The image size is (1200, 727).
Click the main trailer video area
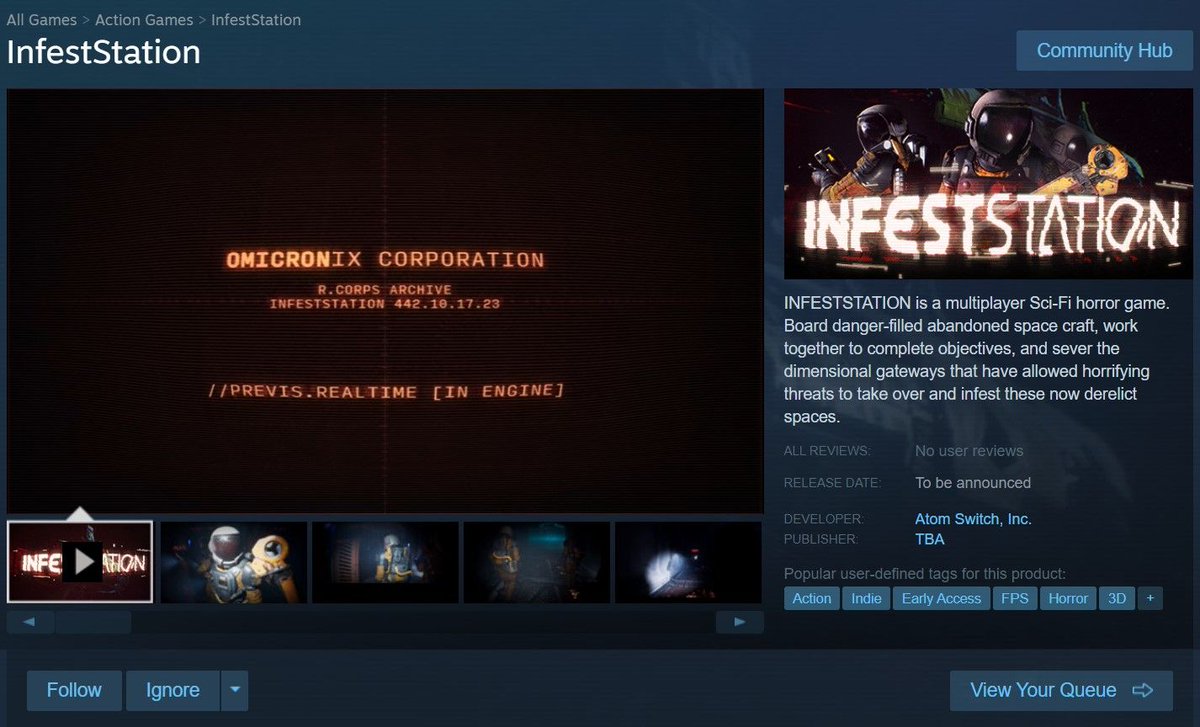coord(385,301)
